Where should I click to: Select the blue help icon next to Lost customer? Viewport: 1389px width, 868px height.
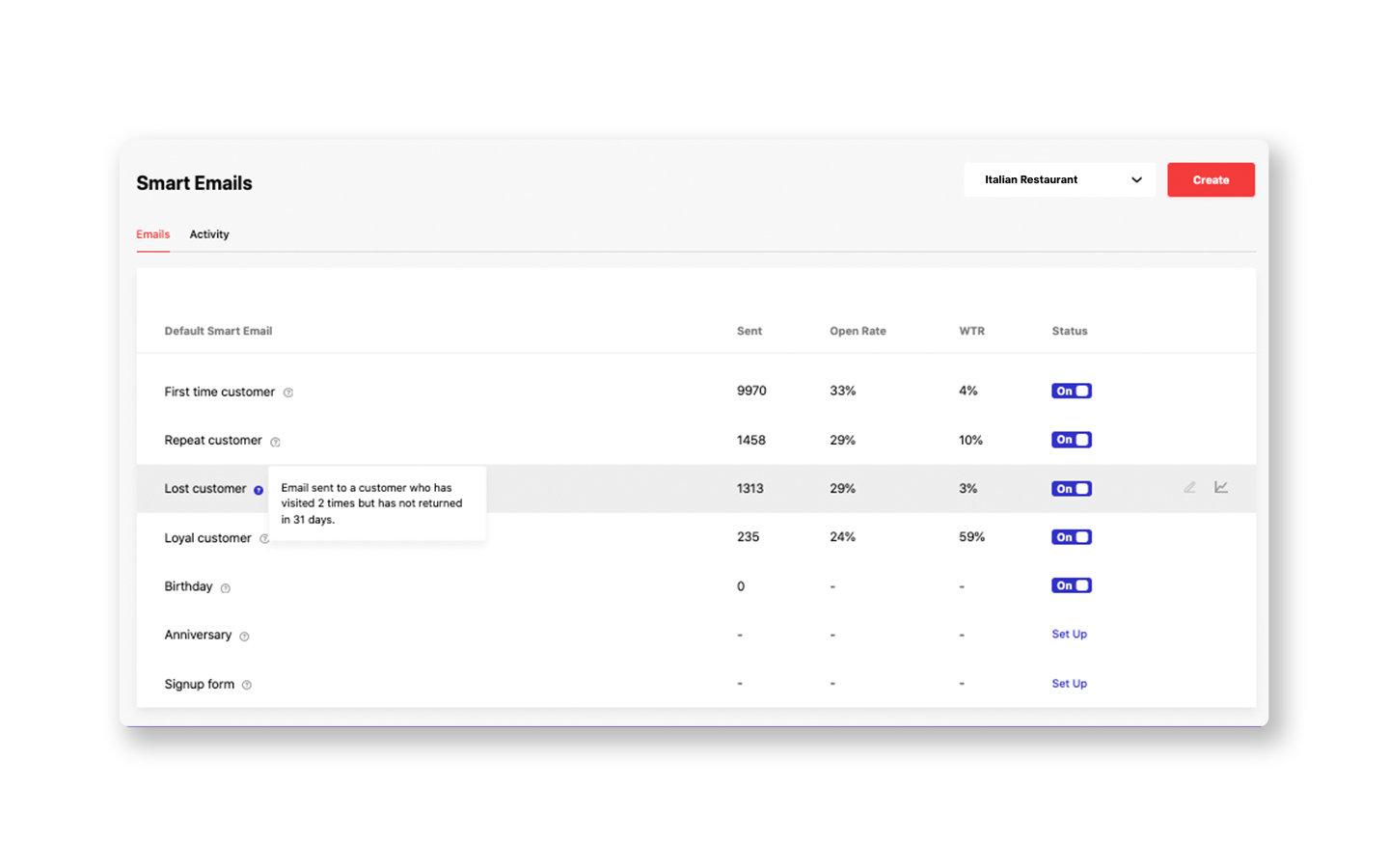pyautogui.click(x=259, y=490)
